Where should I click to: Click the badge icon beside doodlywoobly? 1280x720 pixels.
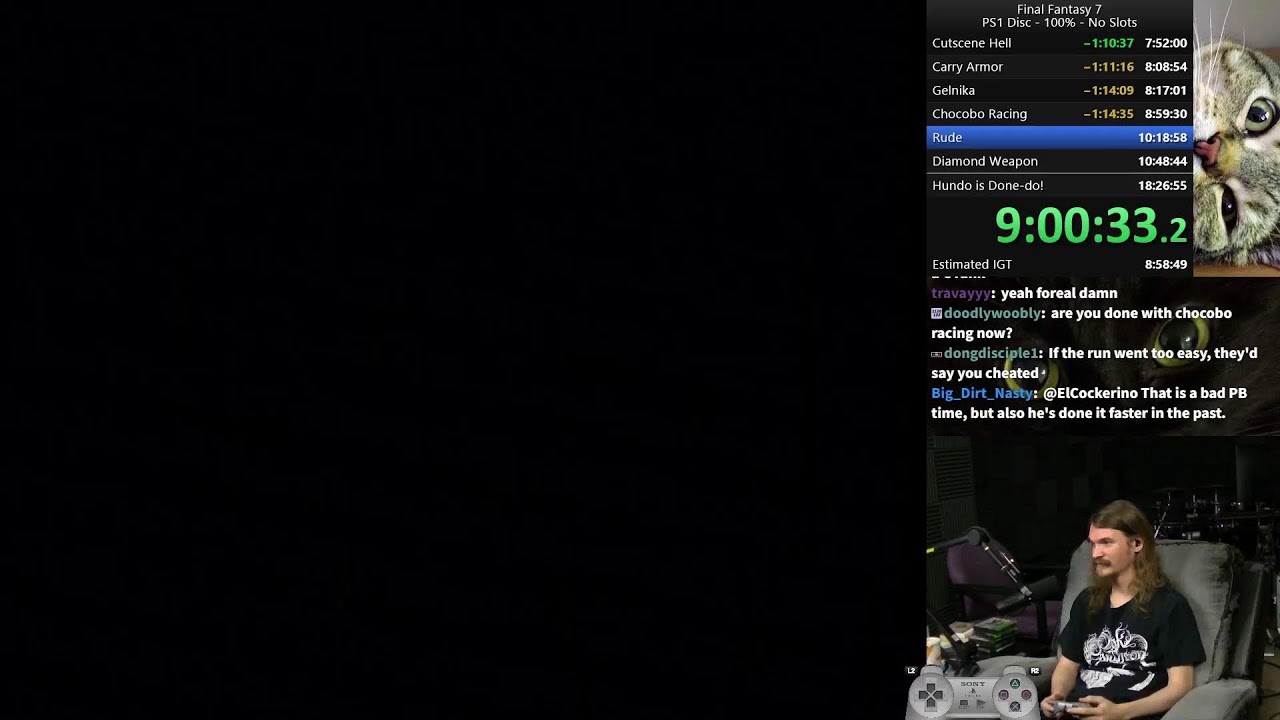(936, 313)
